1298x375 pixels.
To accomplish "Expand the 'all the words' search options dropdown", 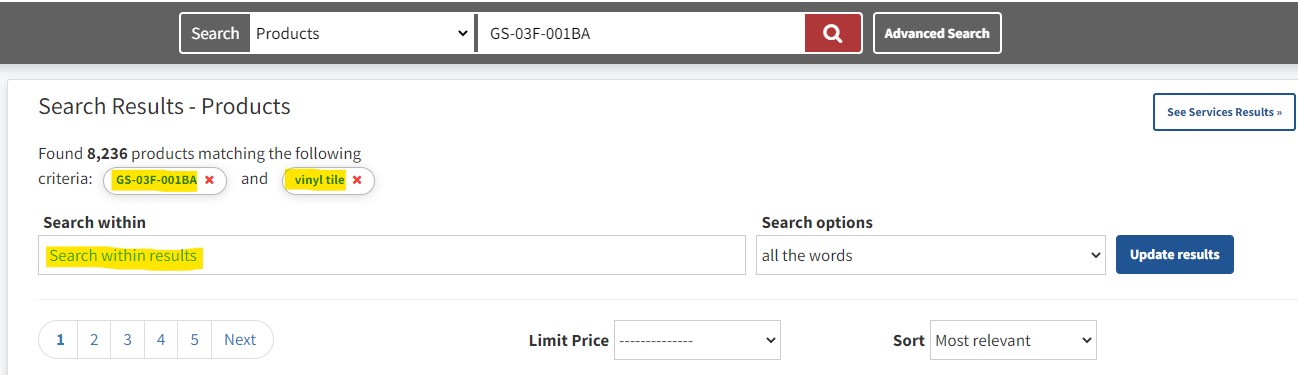I will (x=930, y=255).
